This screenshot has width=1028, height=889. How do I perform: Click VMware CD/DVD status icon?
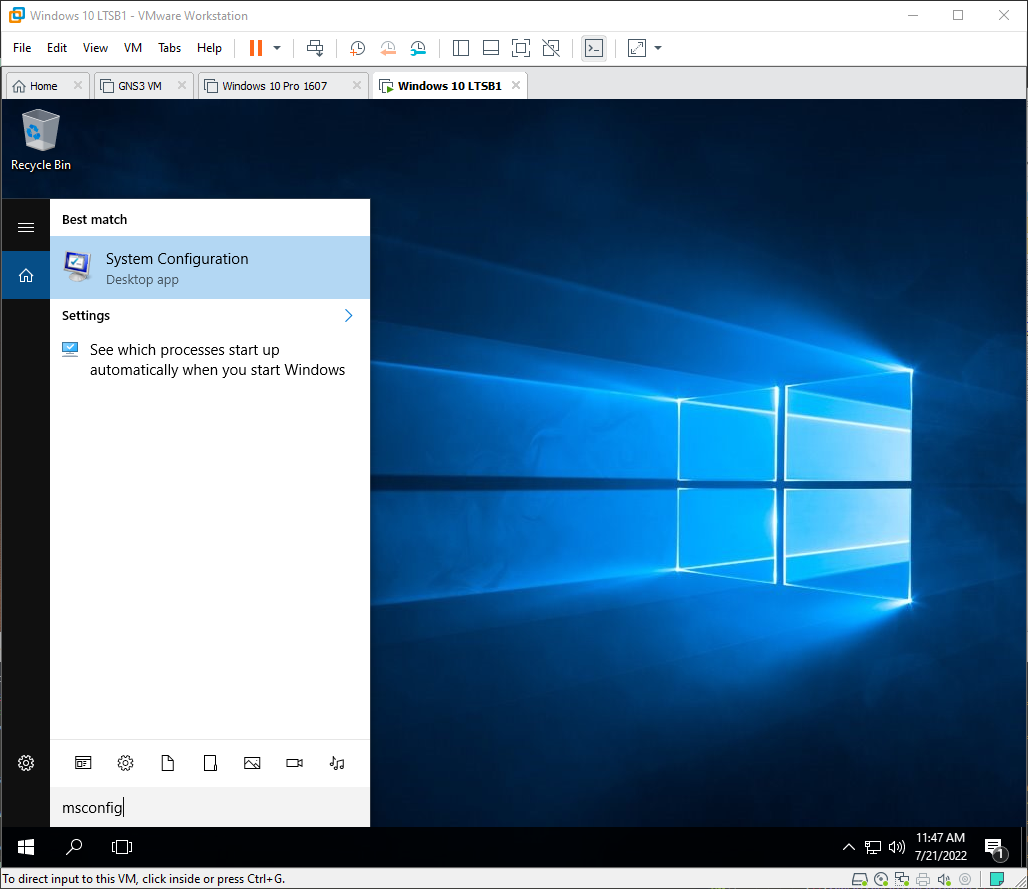point(881,879)
